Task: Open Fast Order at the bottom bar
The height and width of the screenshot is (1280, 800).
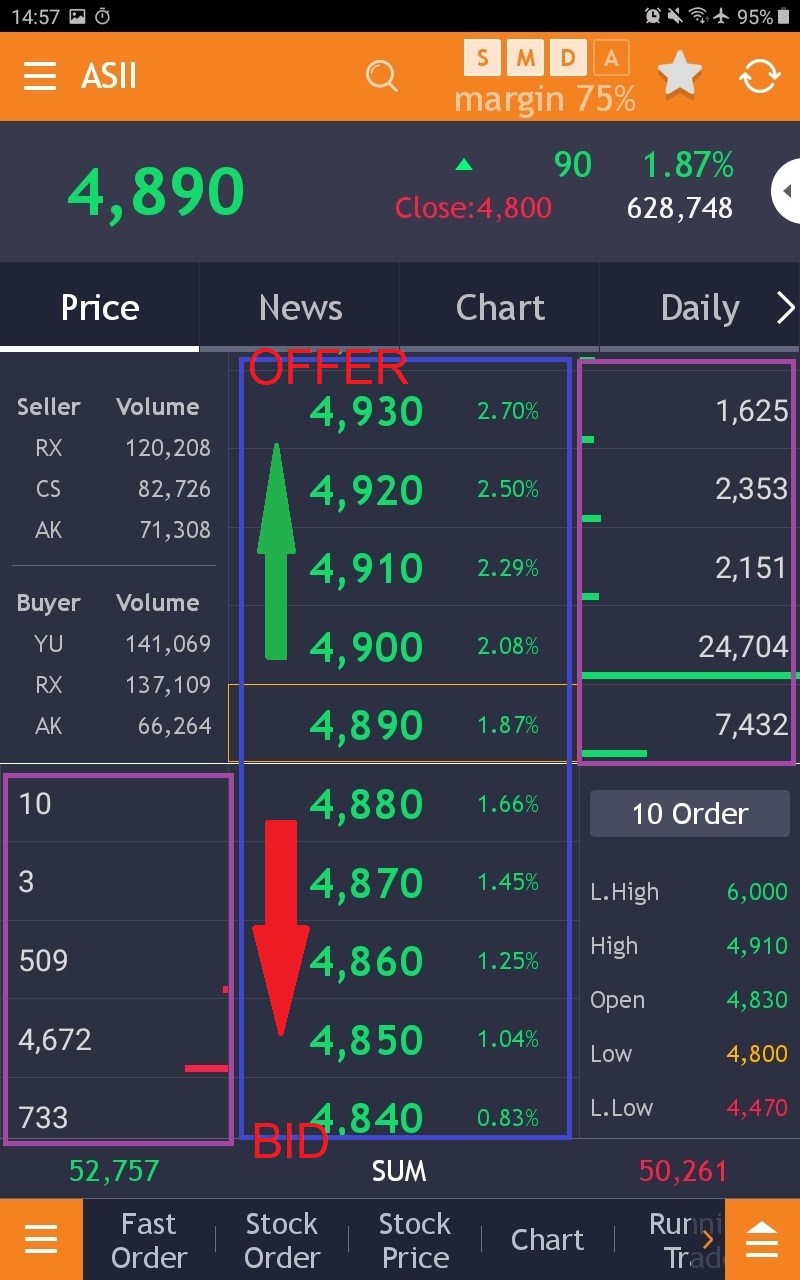Action: (150, 1239)
